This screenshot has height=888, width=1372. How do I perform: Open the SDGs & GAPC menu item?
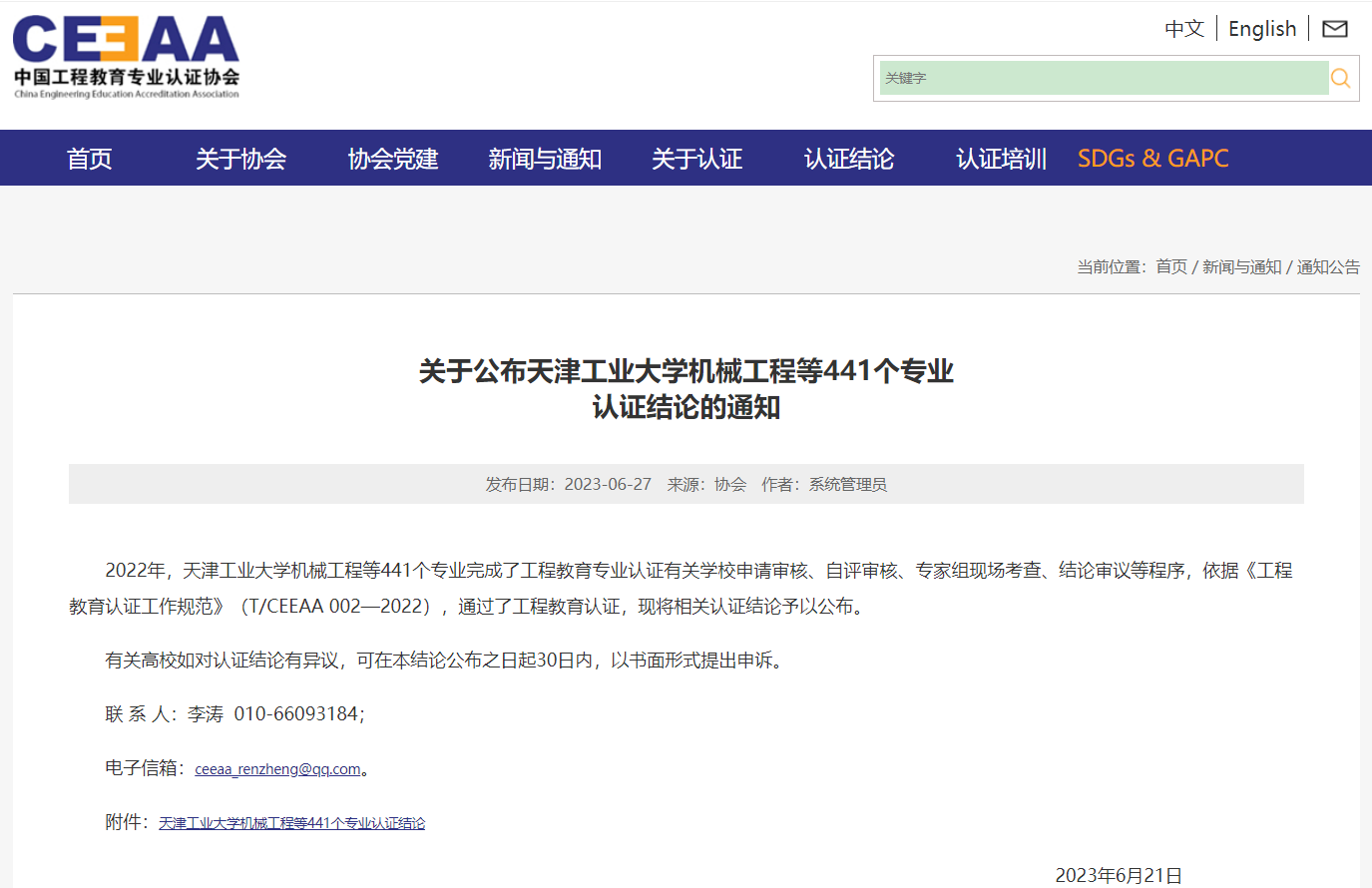(1152, 159)
